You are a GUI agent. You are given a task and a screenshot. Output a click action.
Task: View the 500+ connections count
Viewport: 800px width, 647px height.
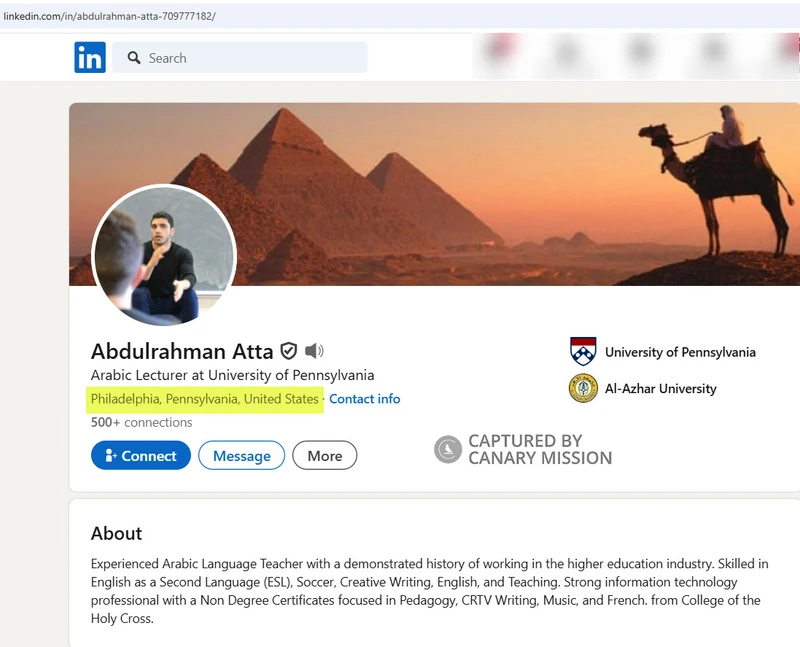tap(141, 422)
